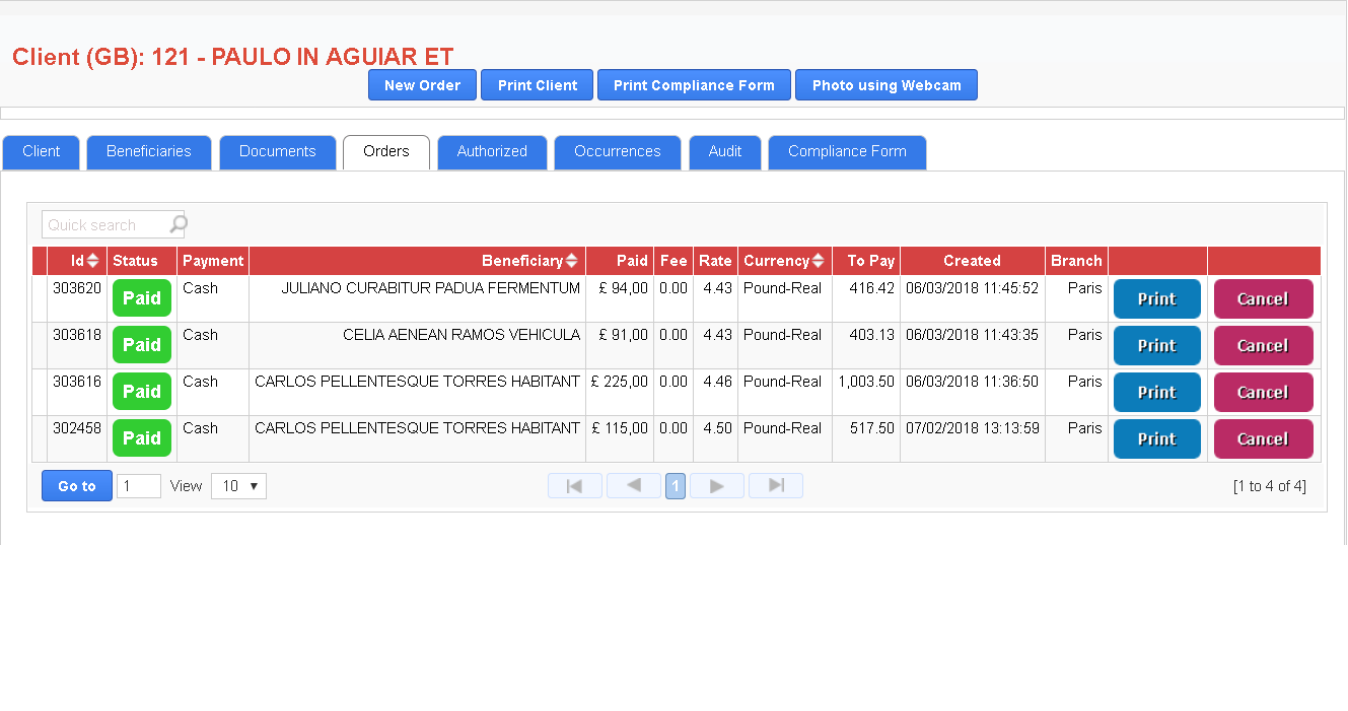The width and height of the screenshot is (1348, 711).
Task: Go to next page arrow in pager
Action: 716,486
